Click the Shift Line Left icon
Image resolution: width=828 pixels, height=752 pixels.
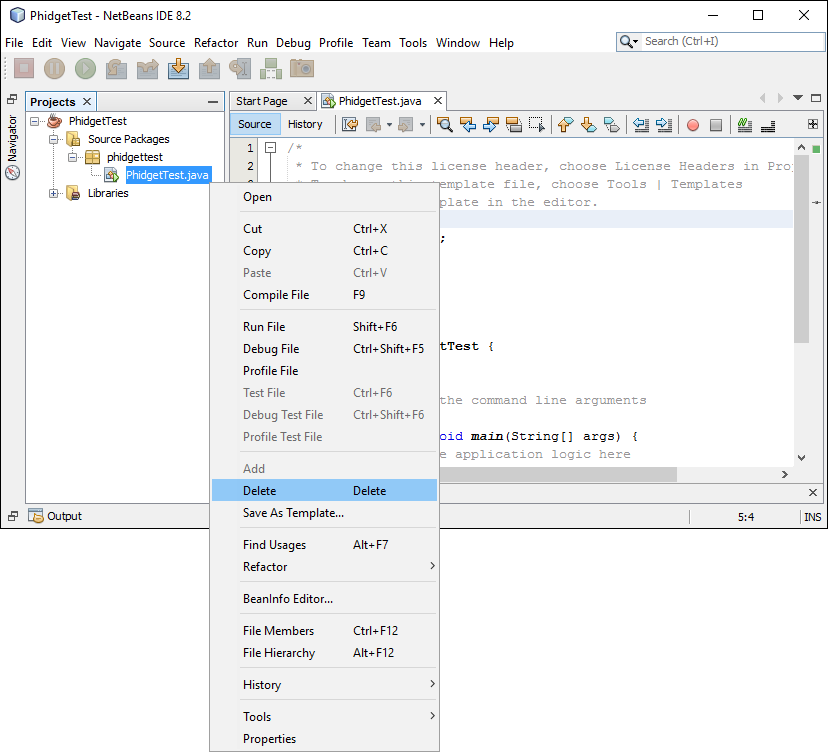[641, 125]
